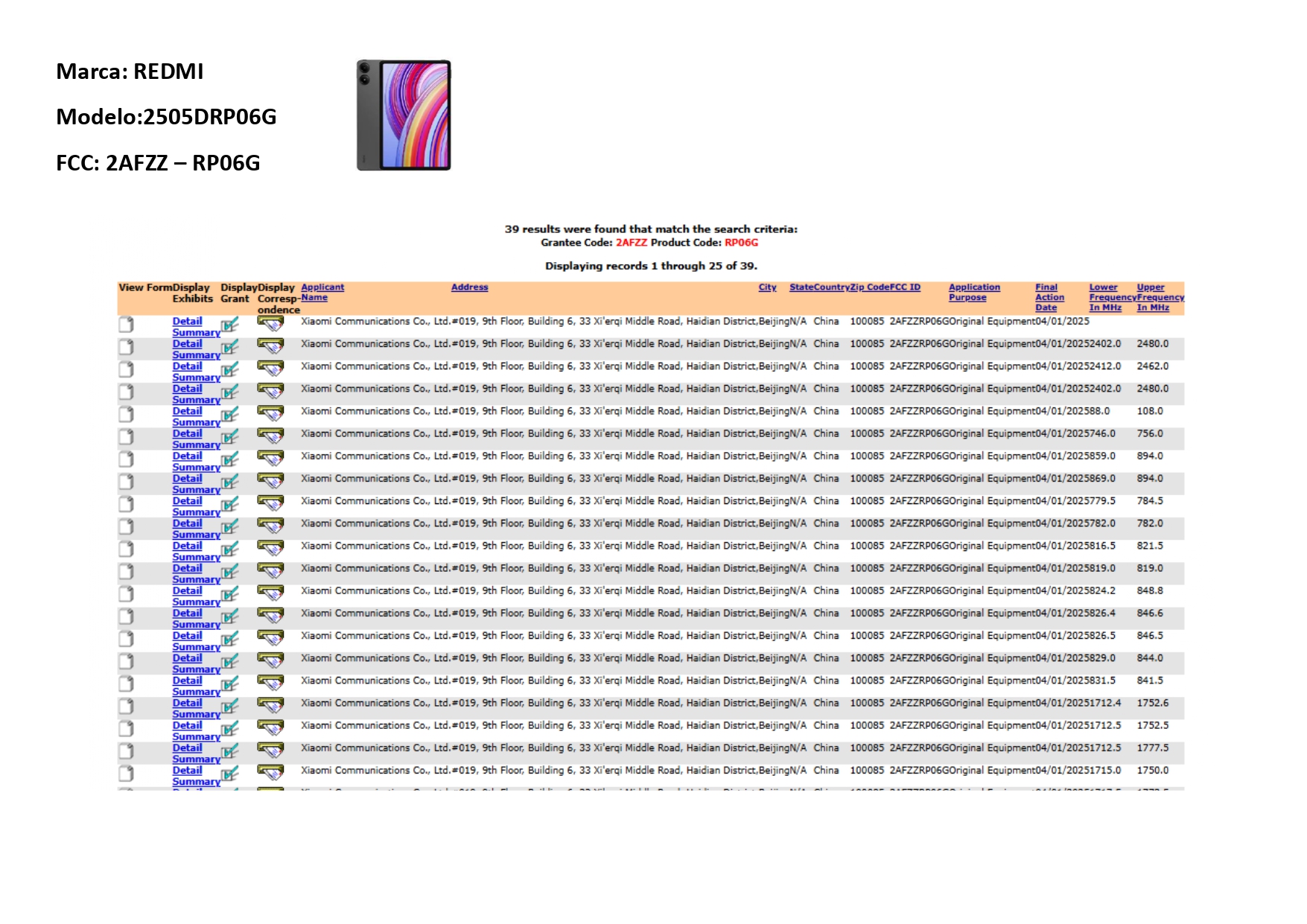Select the red product code RP06G text

click(x=742, y=243)
